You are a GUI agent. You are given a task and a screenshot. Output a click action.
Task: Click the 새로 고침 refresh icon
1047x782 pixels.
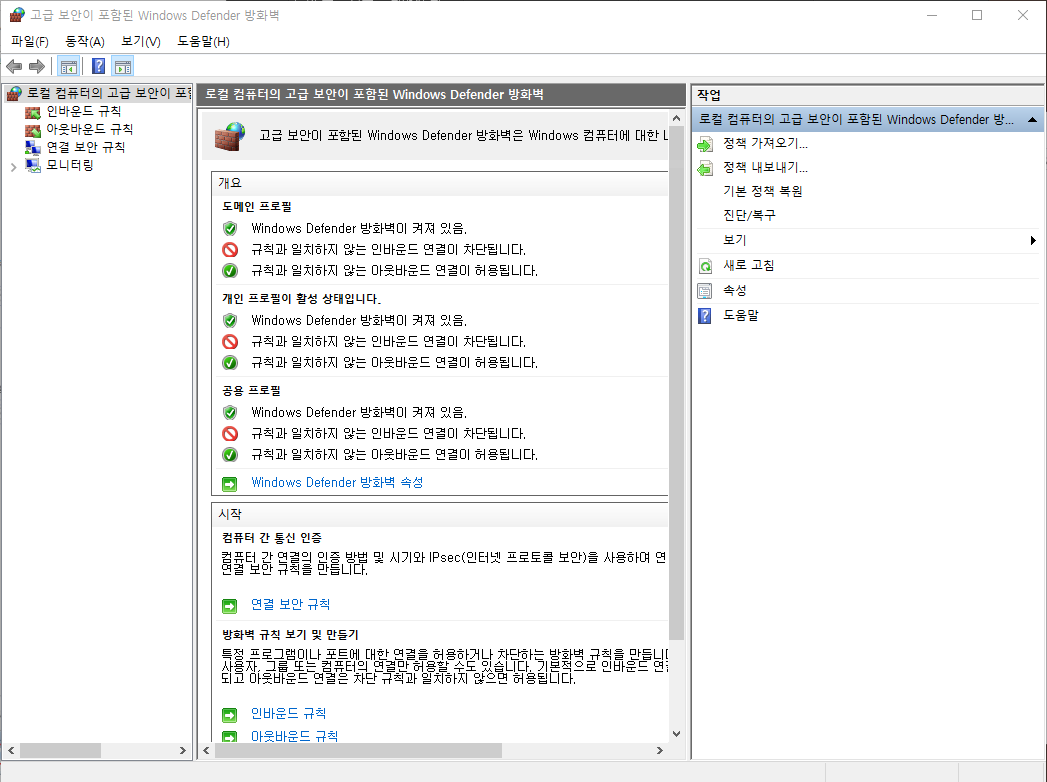click(x=704, y=265)
